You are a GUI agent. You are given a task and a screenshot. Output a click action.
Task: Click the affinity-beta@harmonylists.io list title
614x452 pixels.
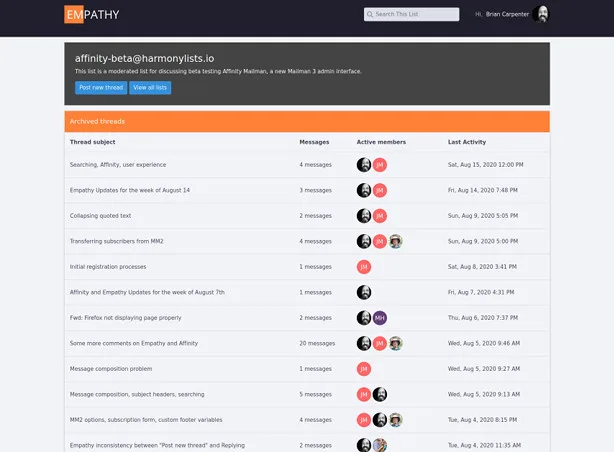144,58
